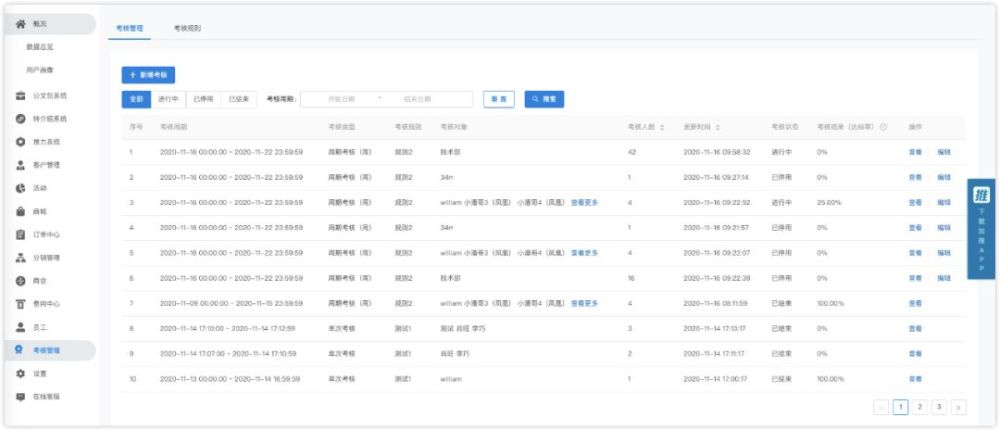Click the person icon for 员工
Image resolution: width=1000 pixels, height=430 pixels.
click(20, 327)
